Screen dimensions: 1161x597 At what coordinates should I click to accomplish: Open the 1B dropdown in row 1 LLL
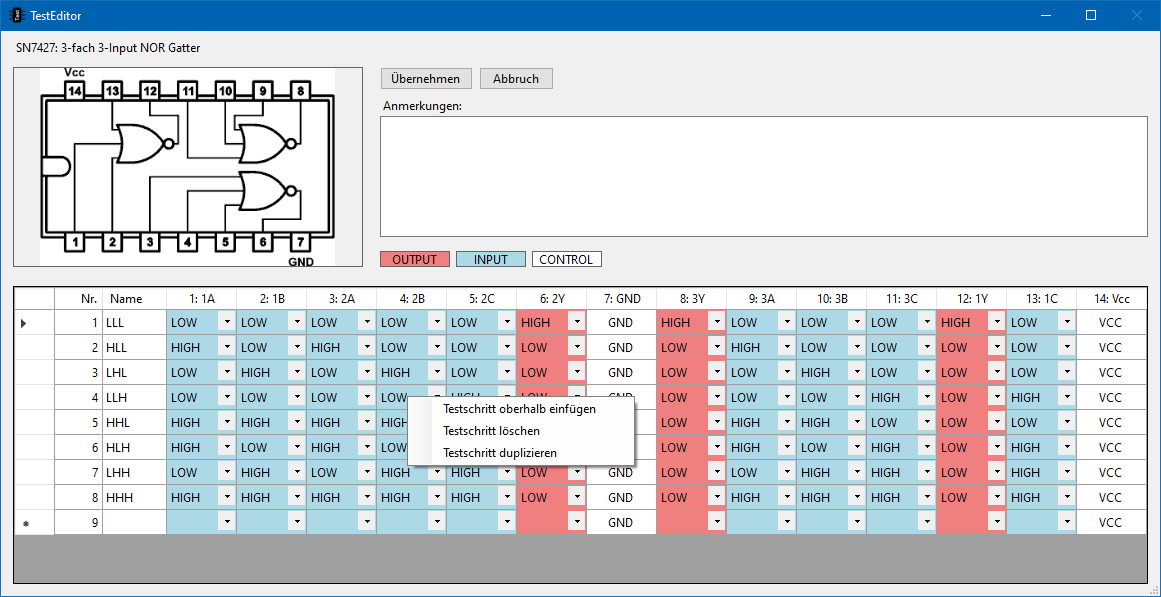coord(296,323)
